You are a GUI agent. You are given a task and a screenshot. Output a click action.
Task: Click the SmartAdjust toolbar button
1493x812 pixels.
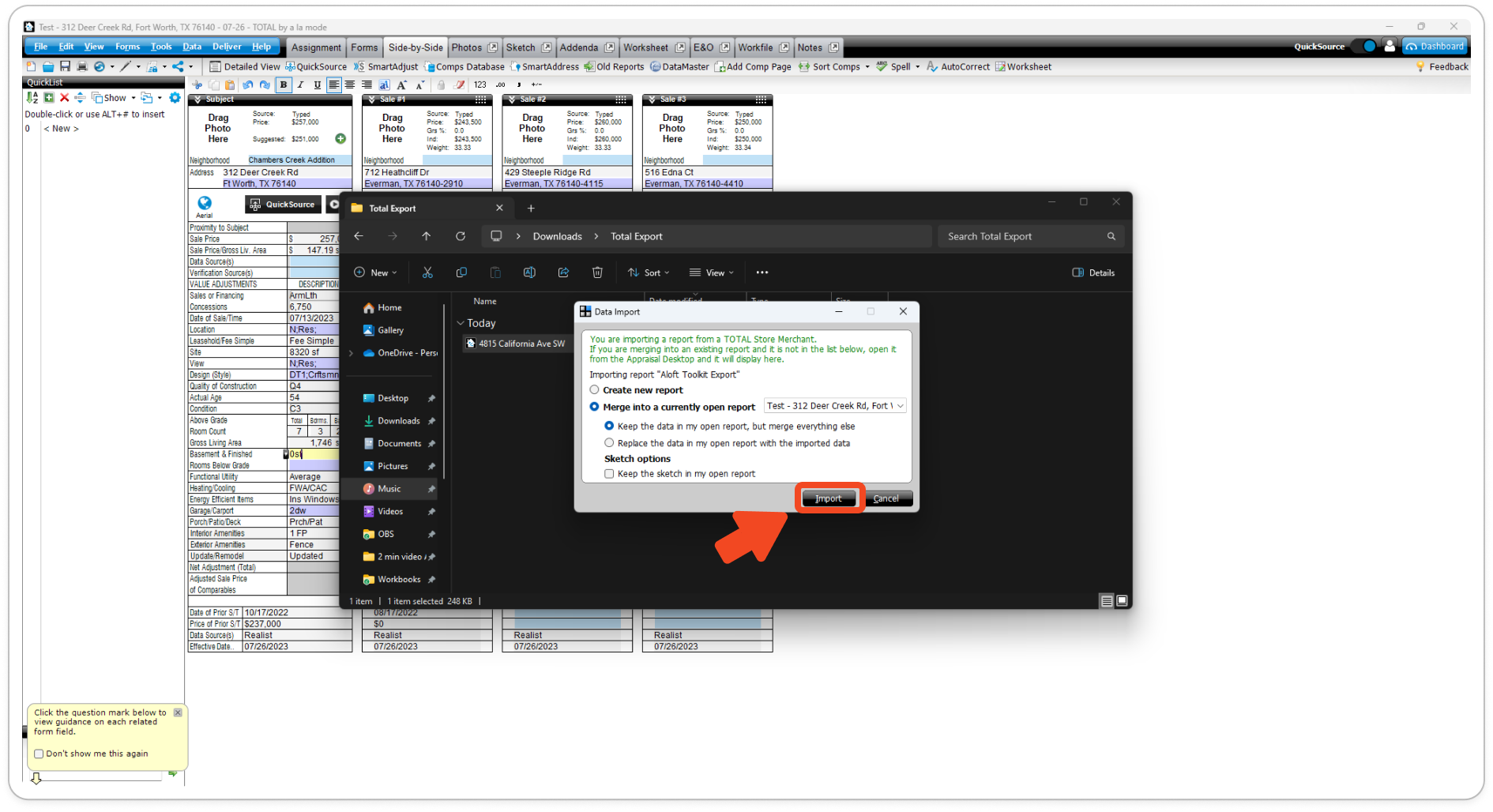386,67
